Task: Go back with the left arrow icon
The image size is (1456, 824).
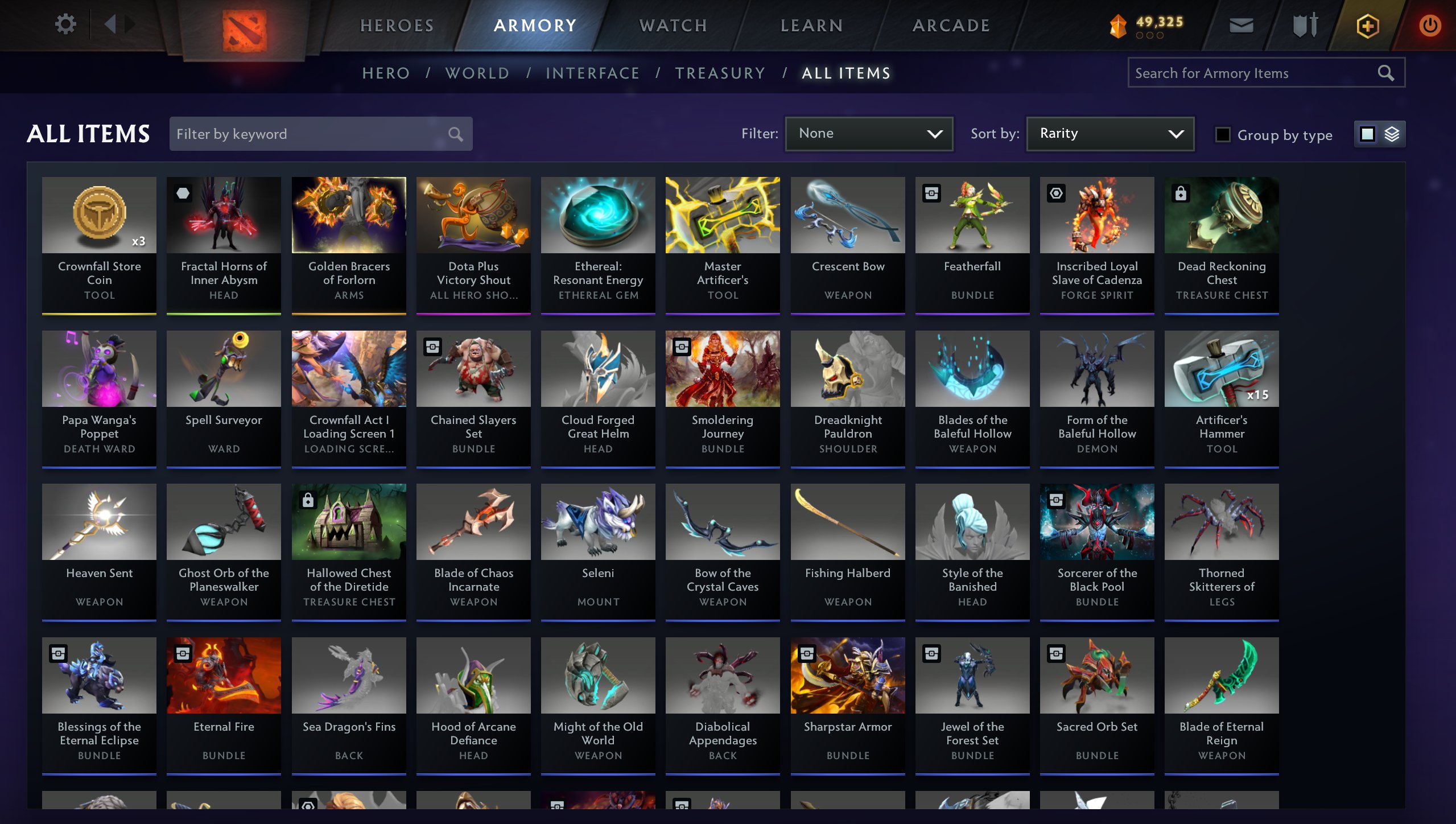Action: [110, 24]
